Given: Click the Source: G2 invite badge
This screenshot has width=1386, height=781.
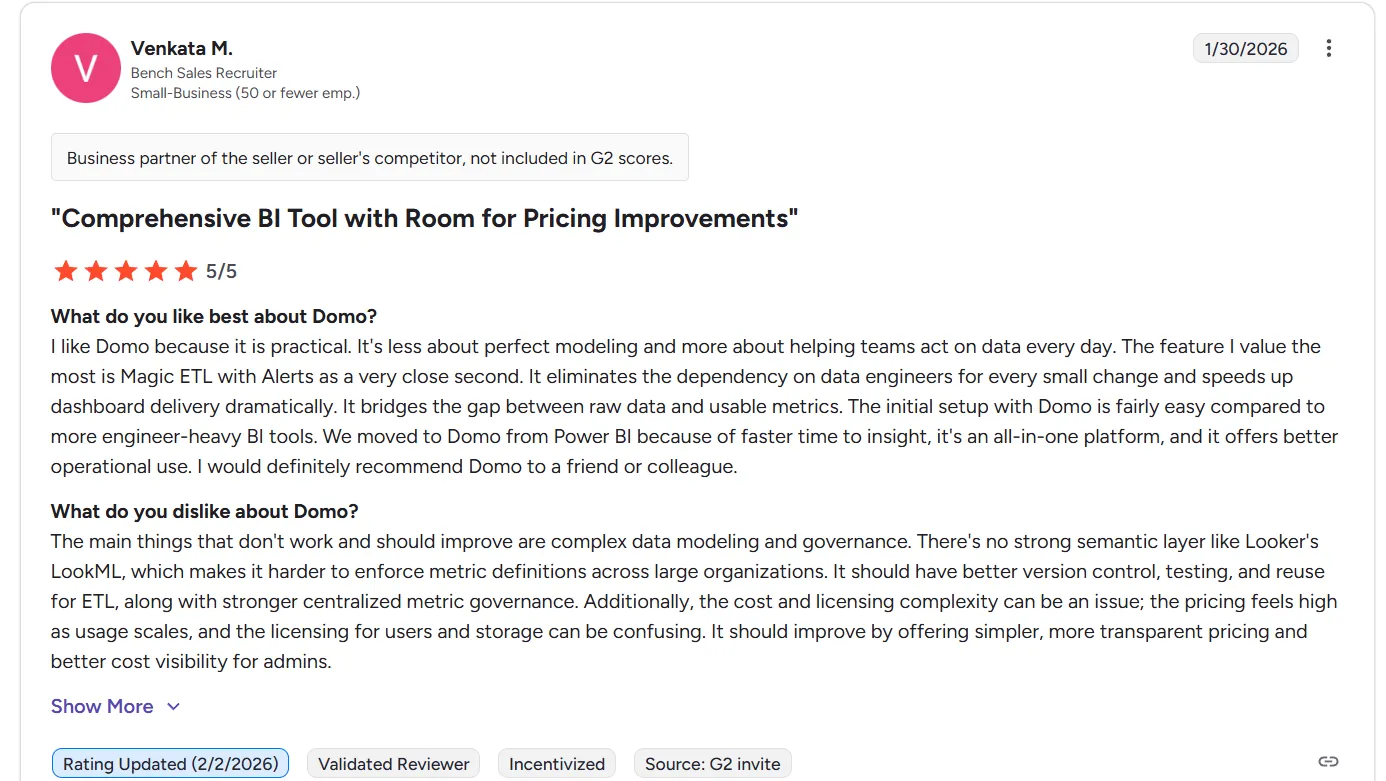Looking at the screenshot, I should click(x=712, y=764).
